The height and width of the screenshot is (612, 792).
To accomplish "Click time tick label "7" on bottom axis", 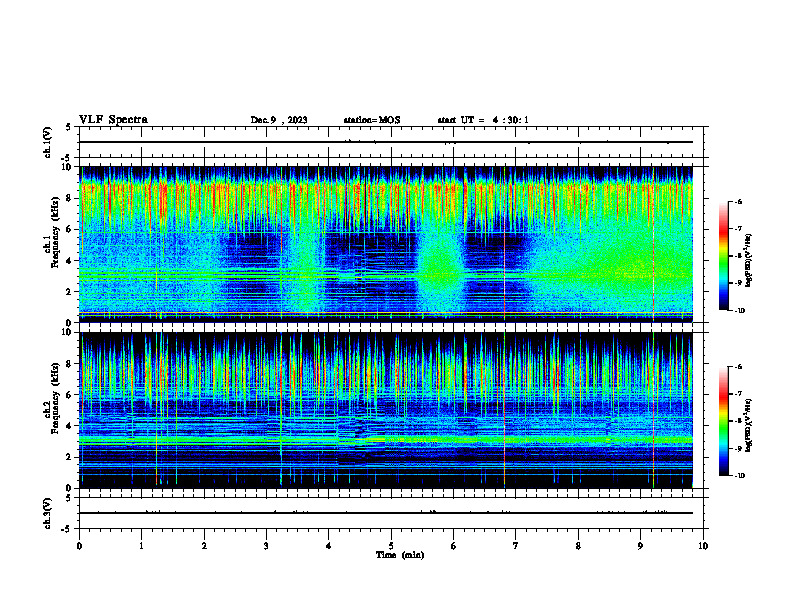I will 516,545.
